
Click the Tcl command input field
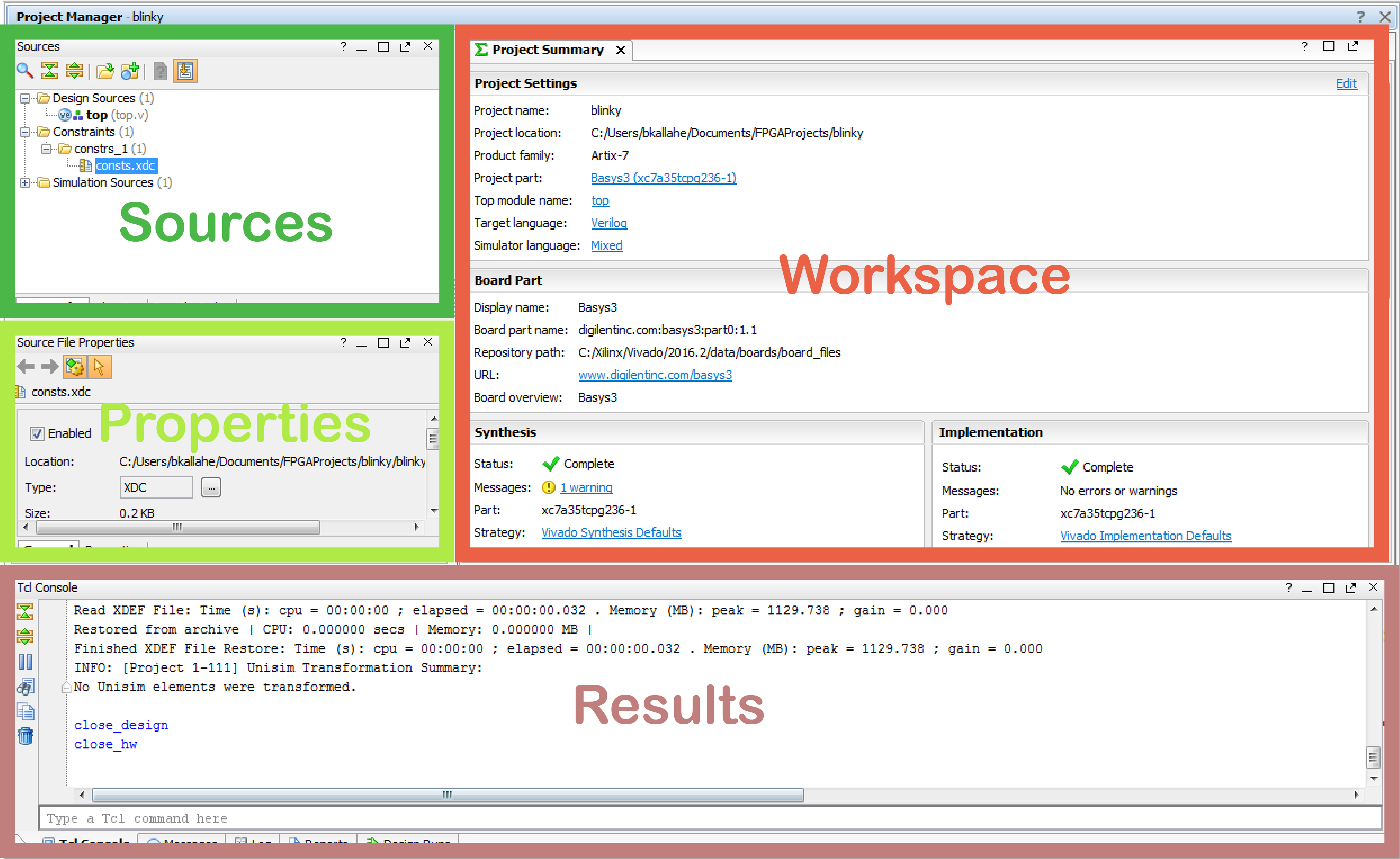click(710, 818)
